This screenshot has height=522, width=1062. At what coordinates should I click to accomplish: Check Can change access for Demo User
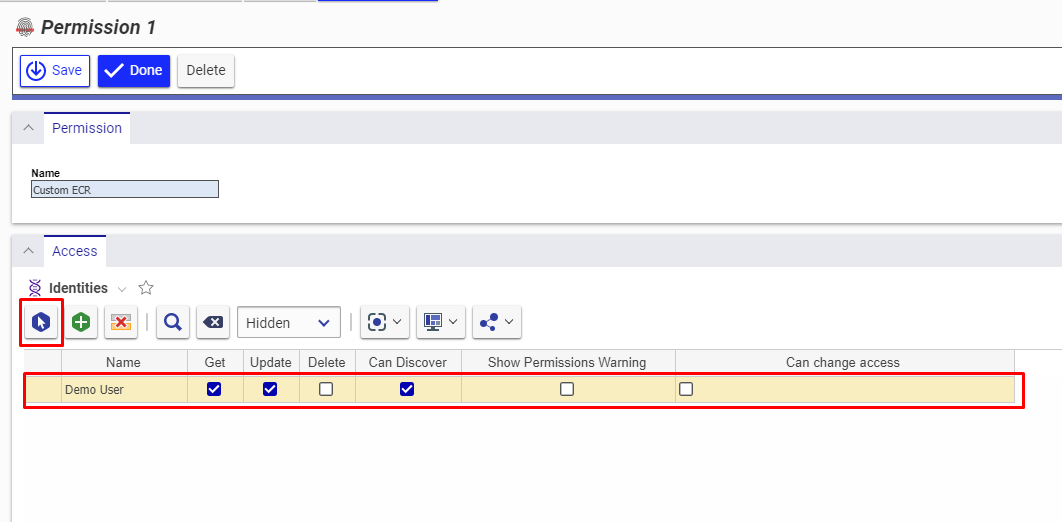click(686, 389)
